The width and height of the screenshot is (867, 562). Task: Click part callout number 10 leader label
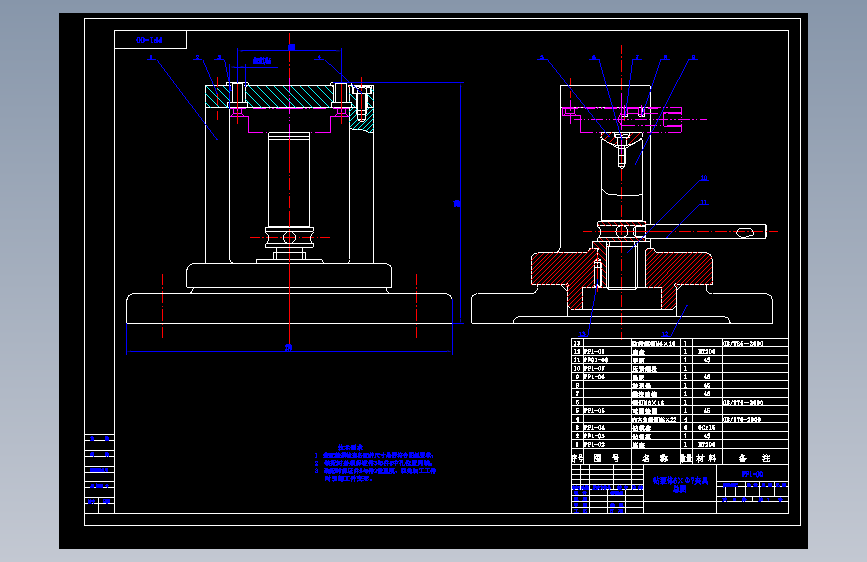click(x=704, y=178)
